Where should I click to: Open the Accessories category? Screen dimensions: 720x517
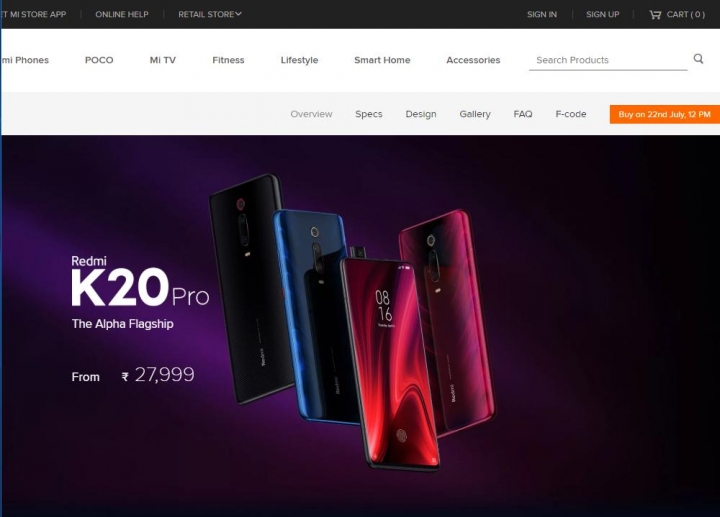coord(473,60)
